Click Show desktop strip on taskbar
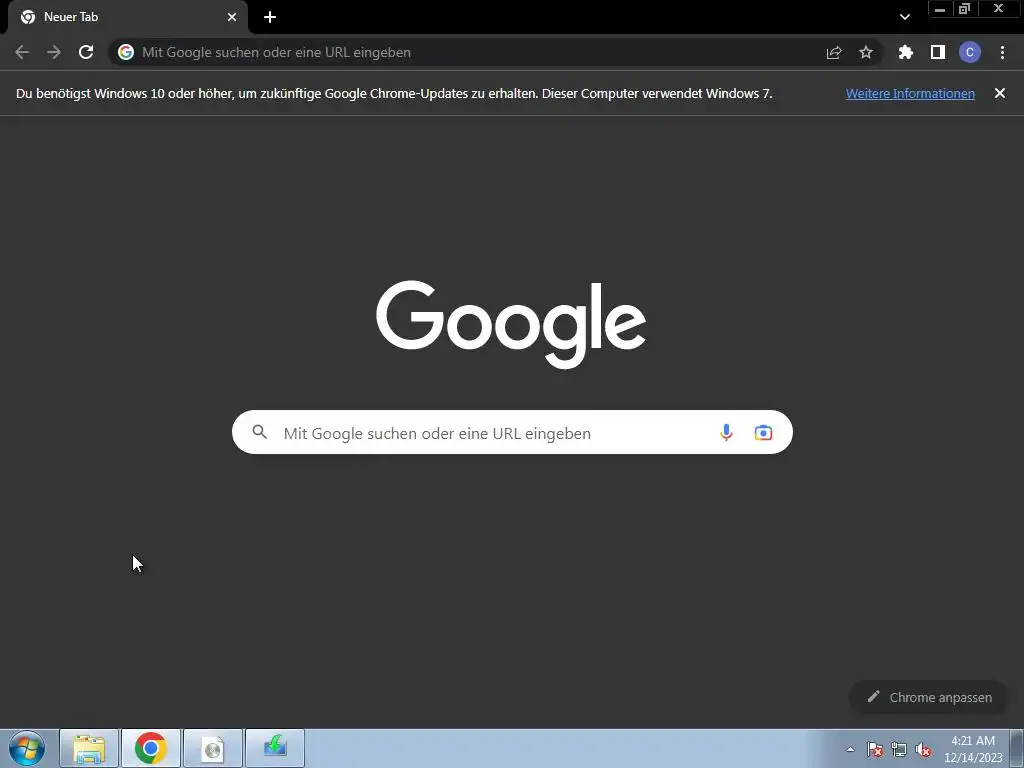 1017,748
